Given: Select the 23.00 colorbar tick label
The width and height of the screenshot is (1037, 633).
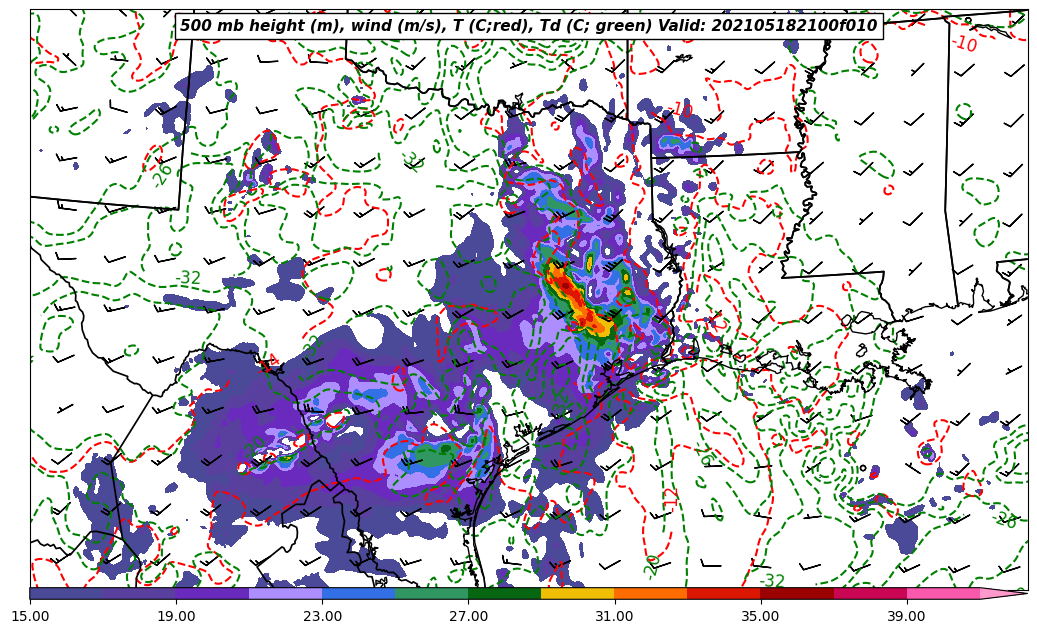Looking at the screenshot, I should point(322,616).
